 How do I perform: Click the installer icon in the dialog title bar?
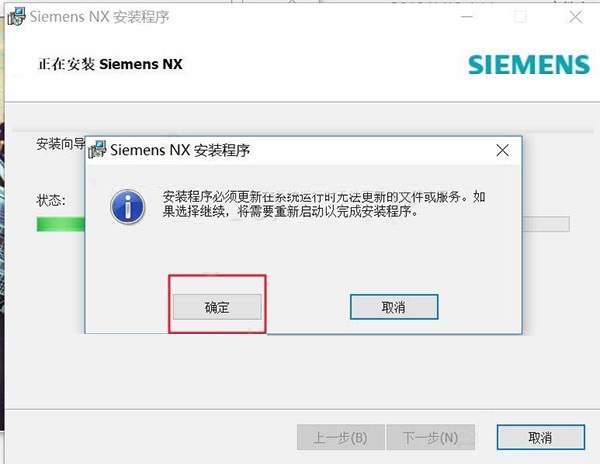97,150
